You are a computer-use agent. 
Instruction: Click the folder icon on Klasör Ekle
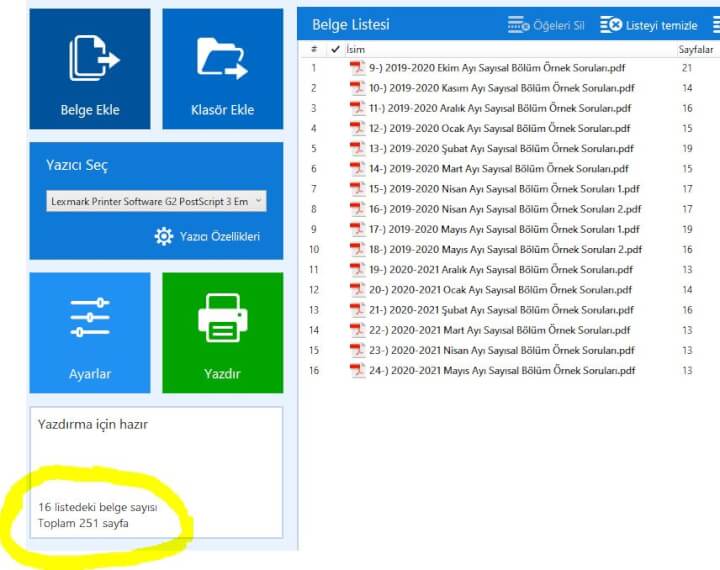click(222, 58)
